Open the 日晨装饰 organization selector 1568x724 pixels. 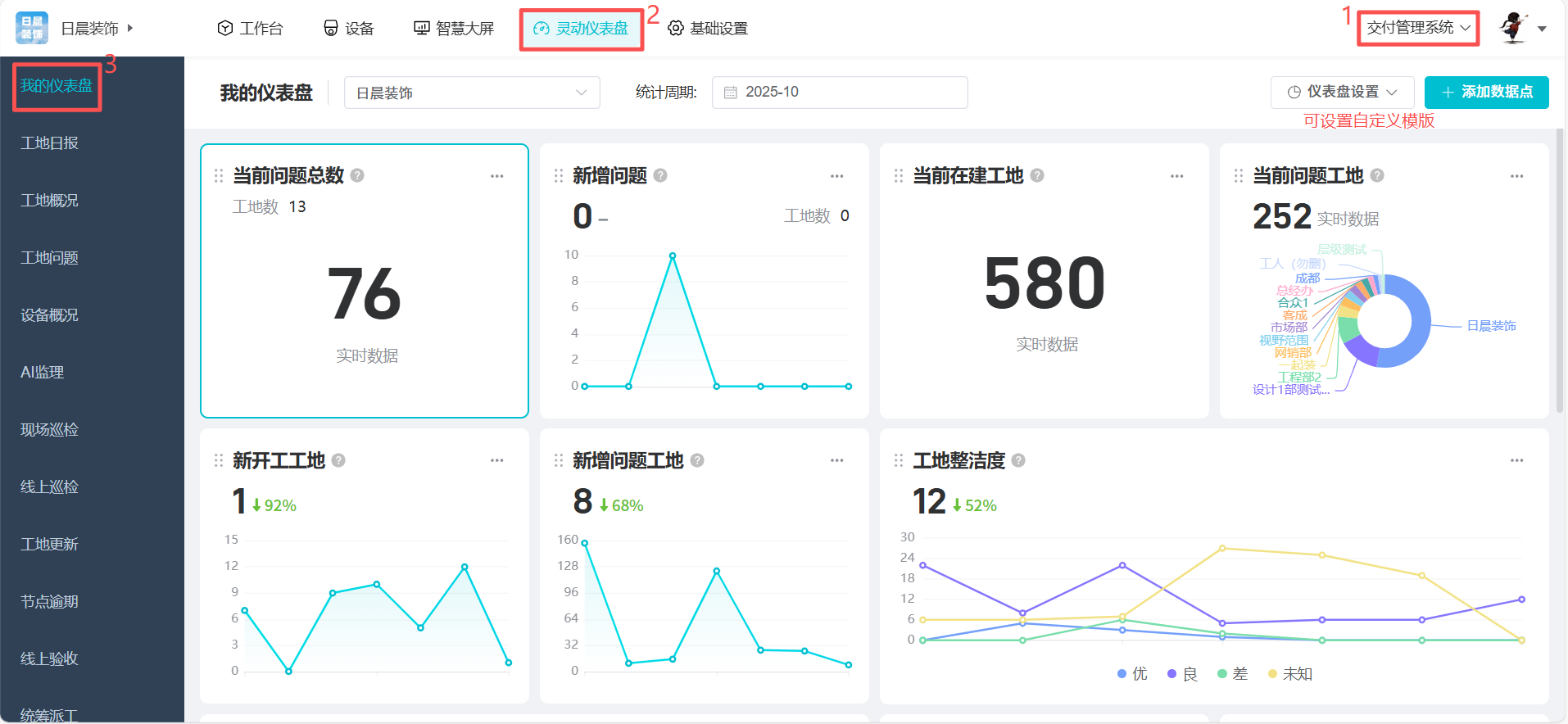coord(472,93)
